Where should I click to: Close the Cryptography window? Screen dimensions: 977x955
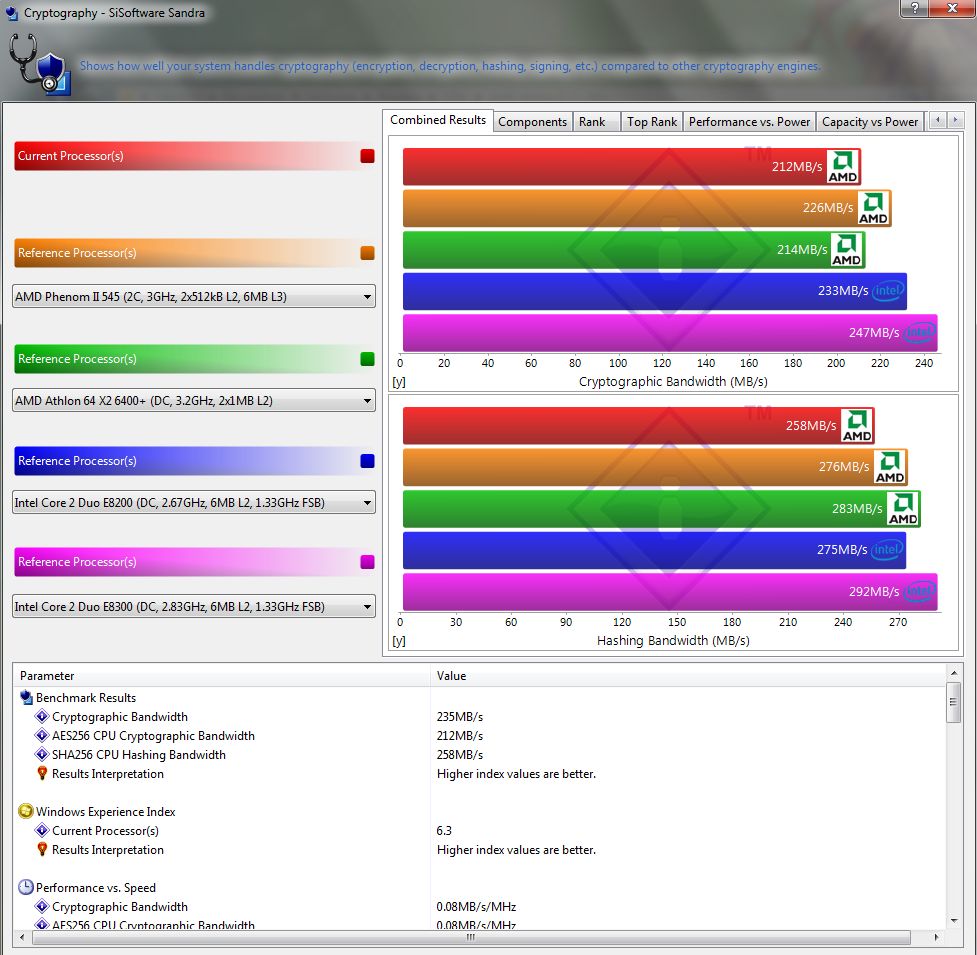tap(952, 8)
